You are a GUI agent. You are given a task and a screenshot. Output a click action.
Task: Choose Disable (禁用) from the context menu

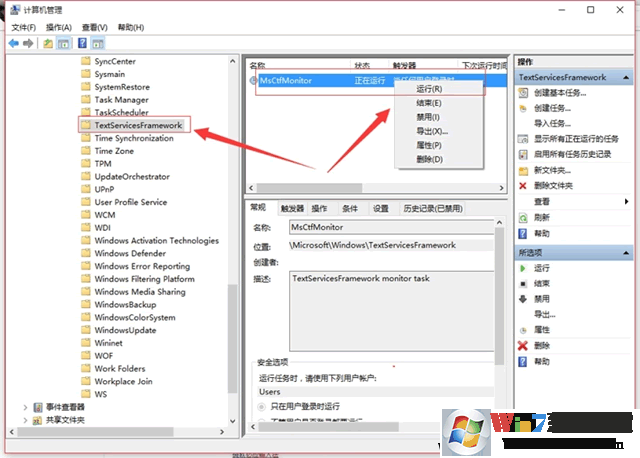click(439, 117)
